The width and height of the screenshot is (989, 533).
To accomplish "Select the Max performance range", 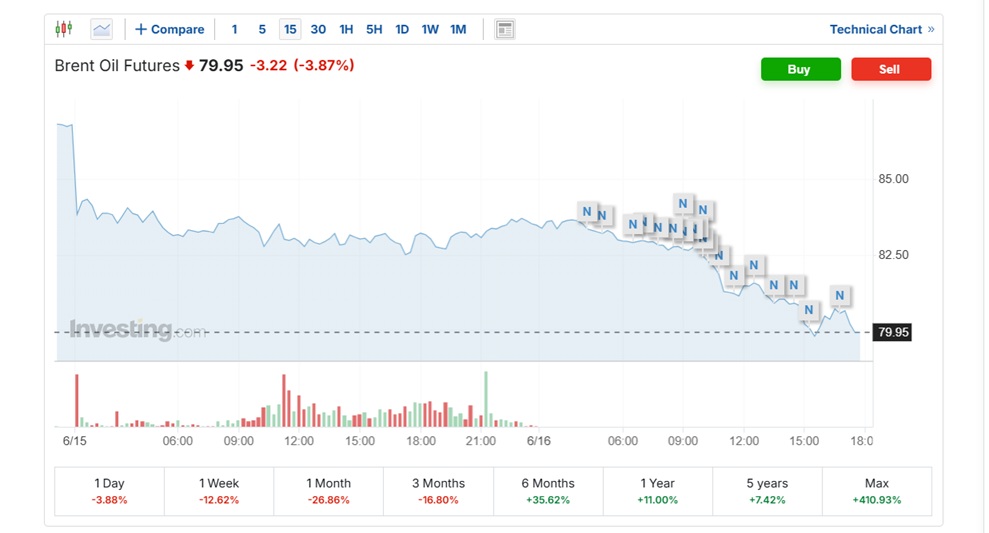I will [877, 491].
